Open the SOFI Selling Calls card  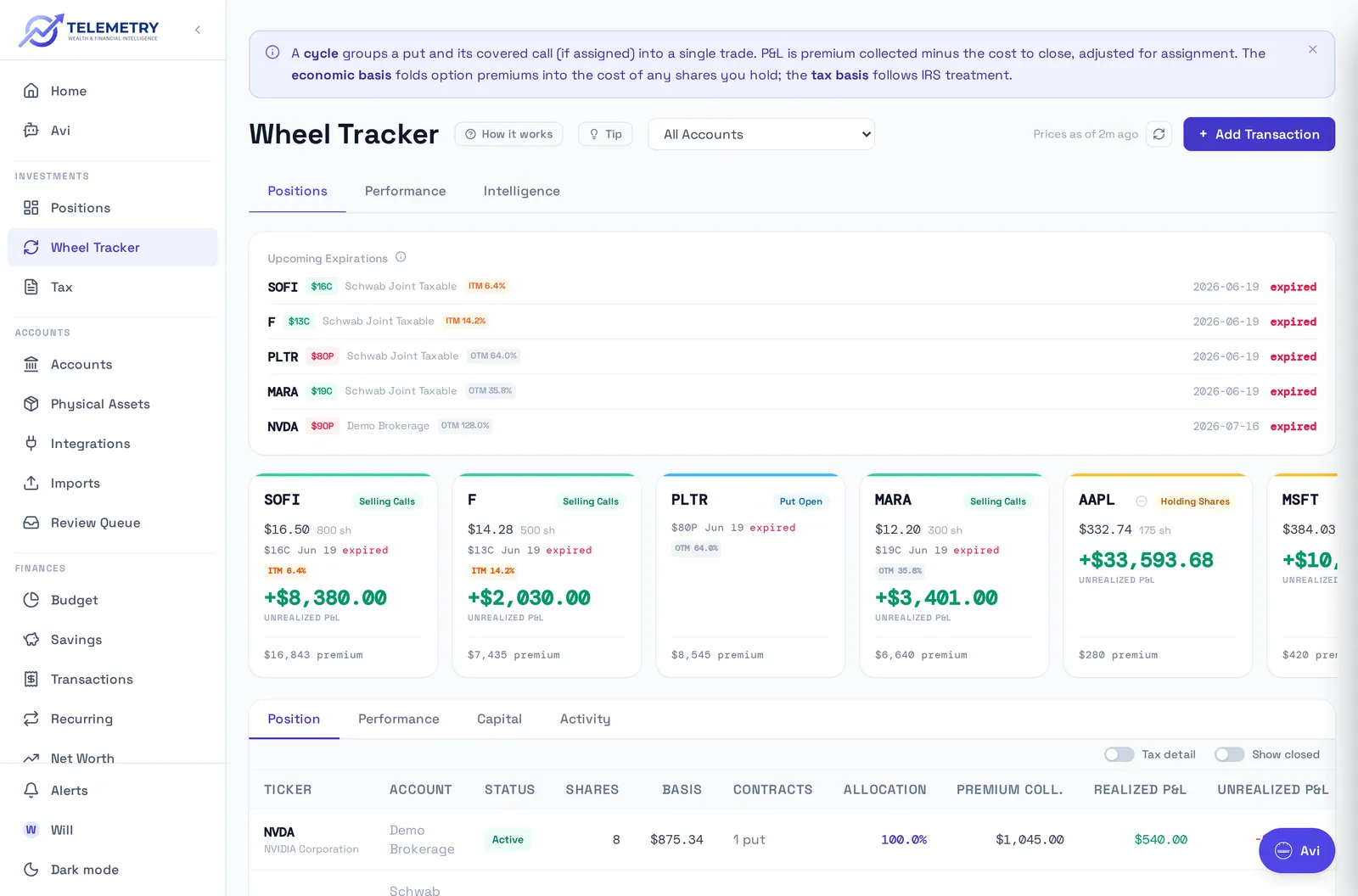[343, 575]
